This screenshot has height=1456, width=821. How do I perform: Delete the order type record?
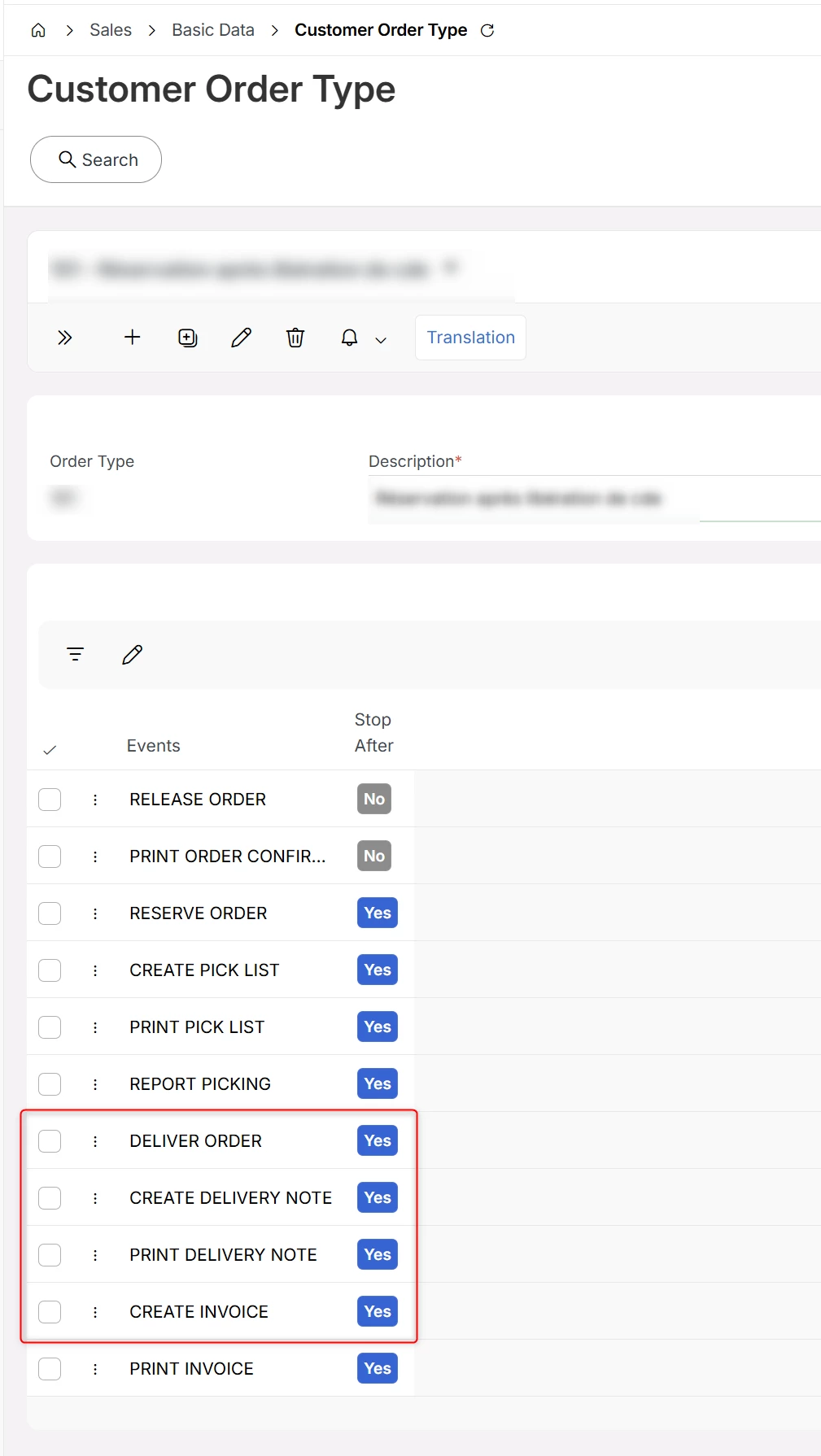[295, 338]
